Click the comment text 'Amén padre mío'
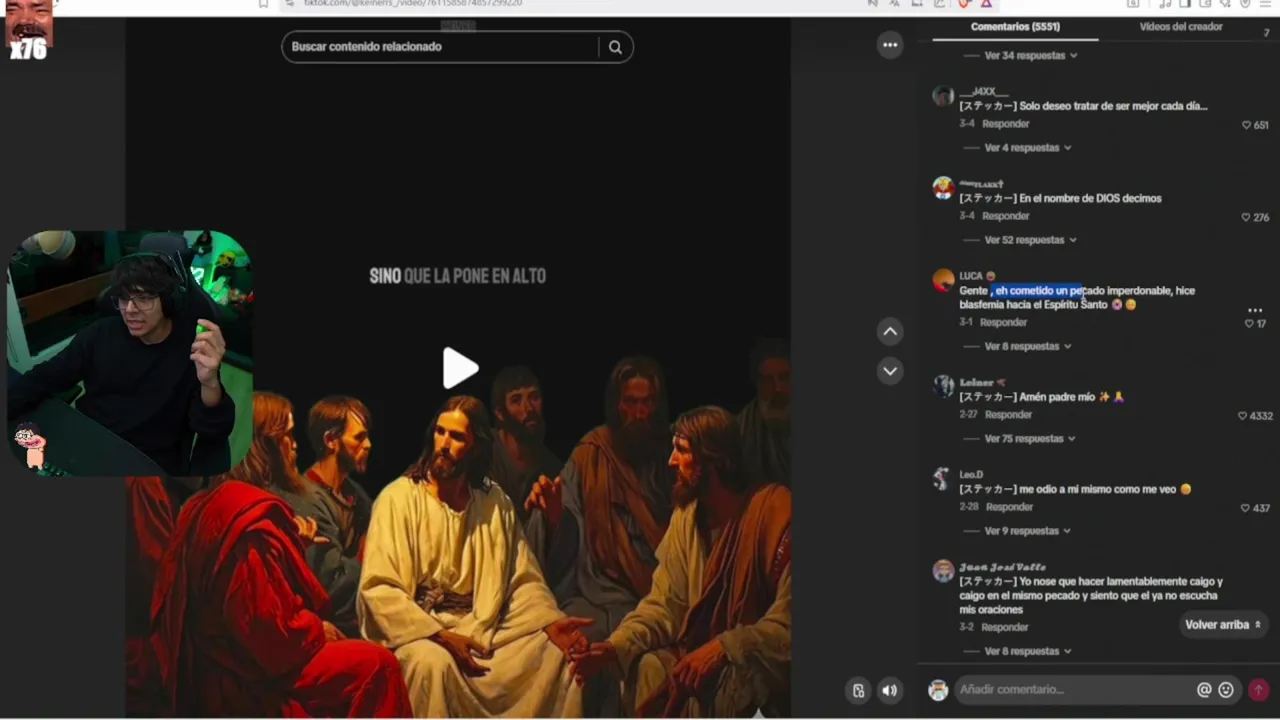Screen dimensions: 1280x720 point(1057,397)
